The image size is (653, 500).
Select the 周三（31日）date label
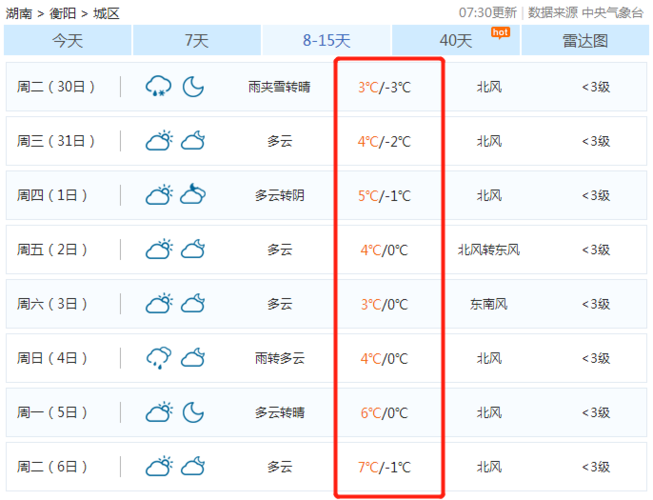click(x=56, y=141)
